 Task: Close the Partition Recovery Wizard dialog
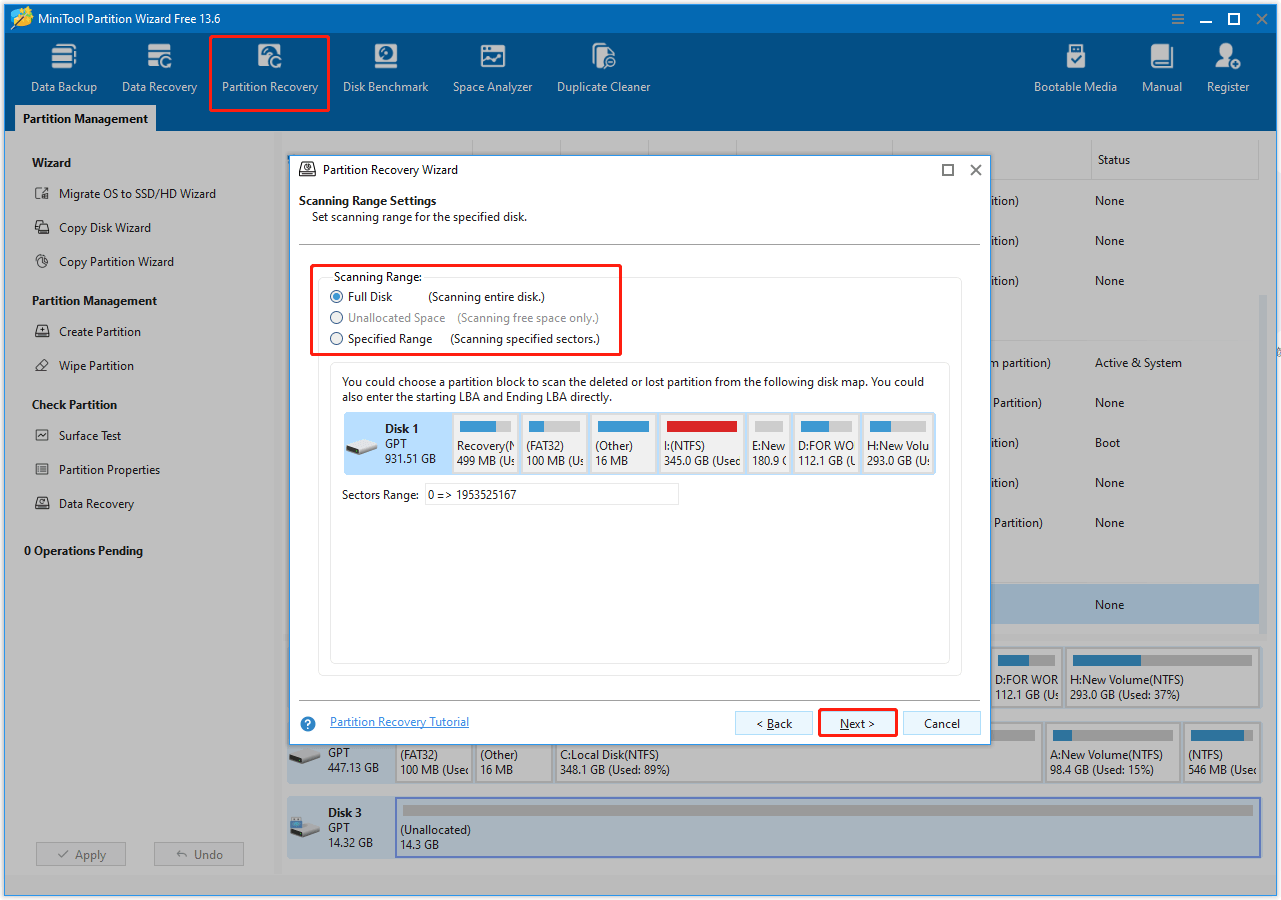coord(976,170)
